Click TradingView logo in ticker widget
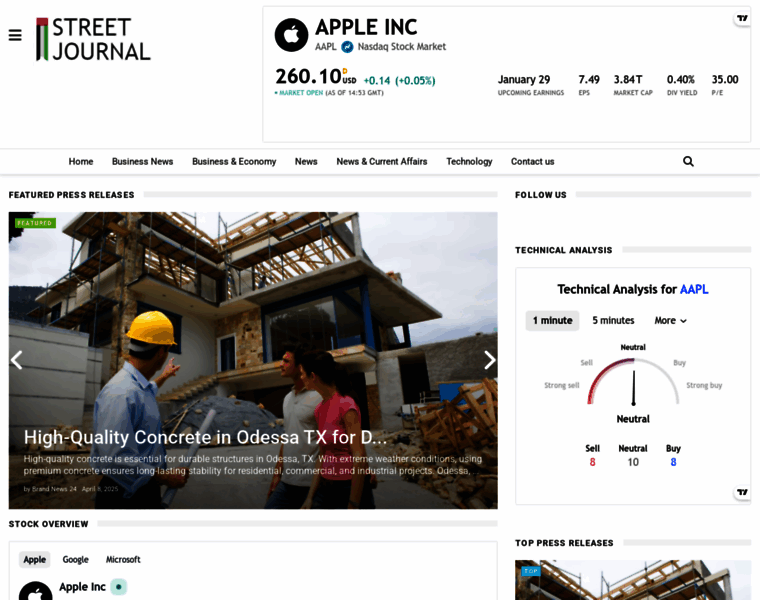 (742, 18)
